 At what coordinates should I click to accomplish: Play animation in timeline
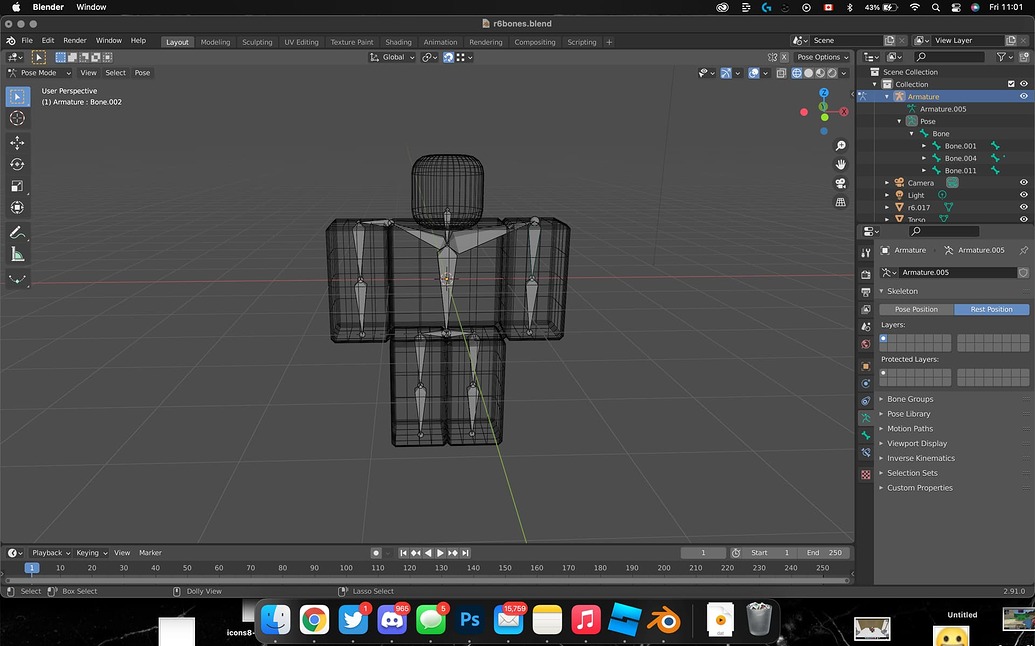[x=440, y=553]
